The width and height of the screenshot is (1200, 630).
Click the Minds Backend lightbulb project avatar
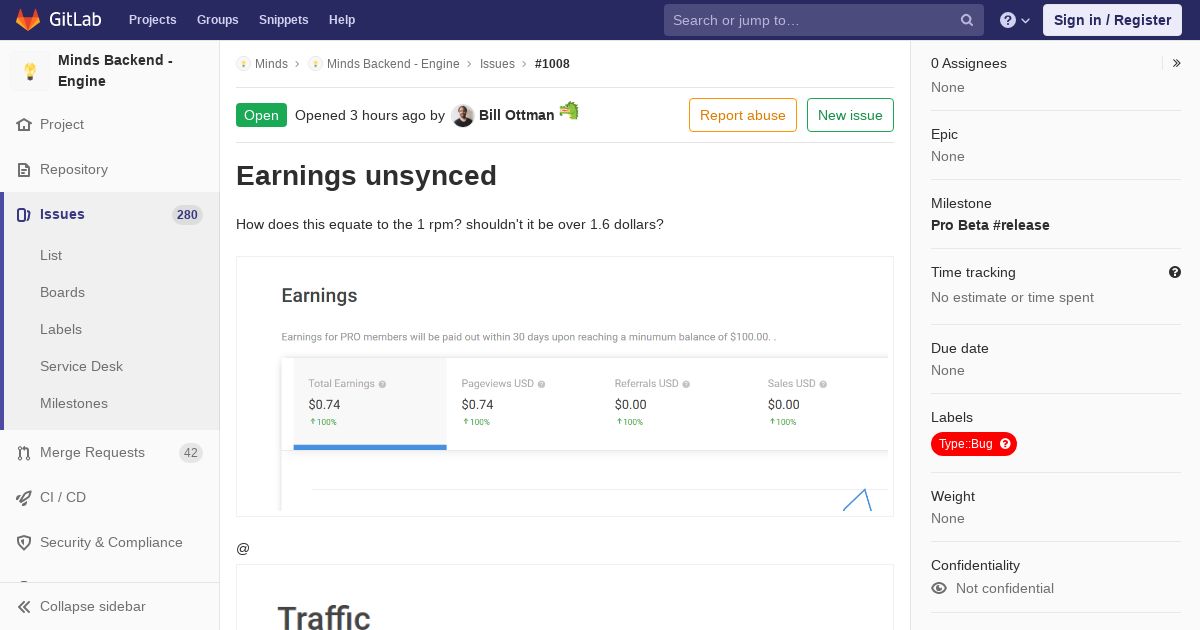click(x=30, y=71)
